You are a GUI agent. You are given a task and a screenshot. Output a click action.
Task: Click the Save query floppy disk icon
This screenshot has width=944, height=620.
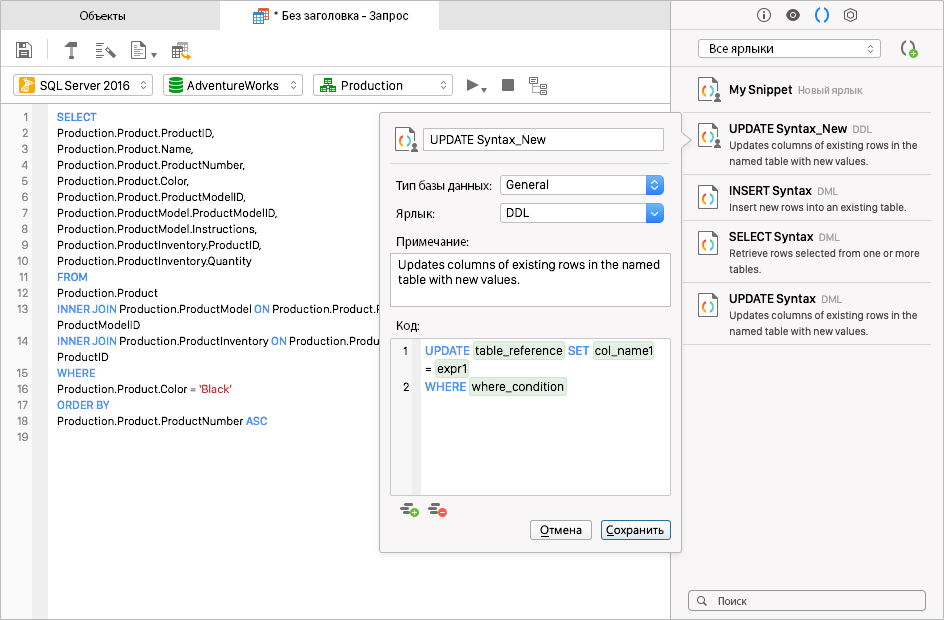tap(23, 50)
